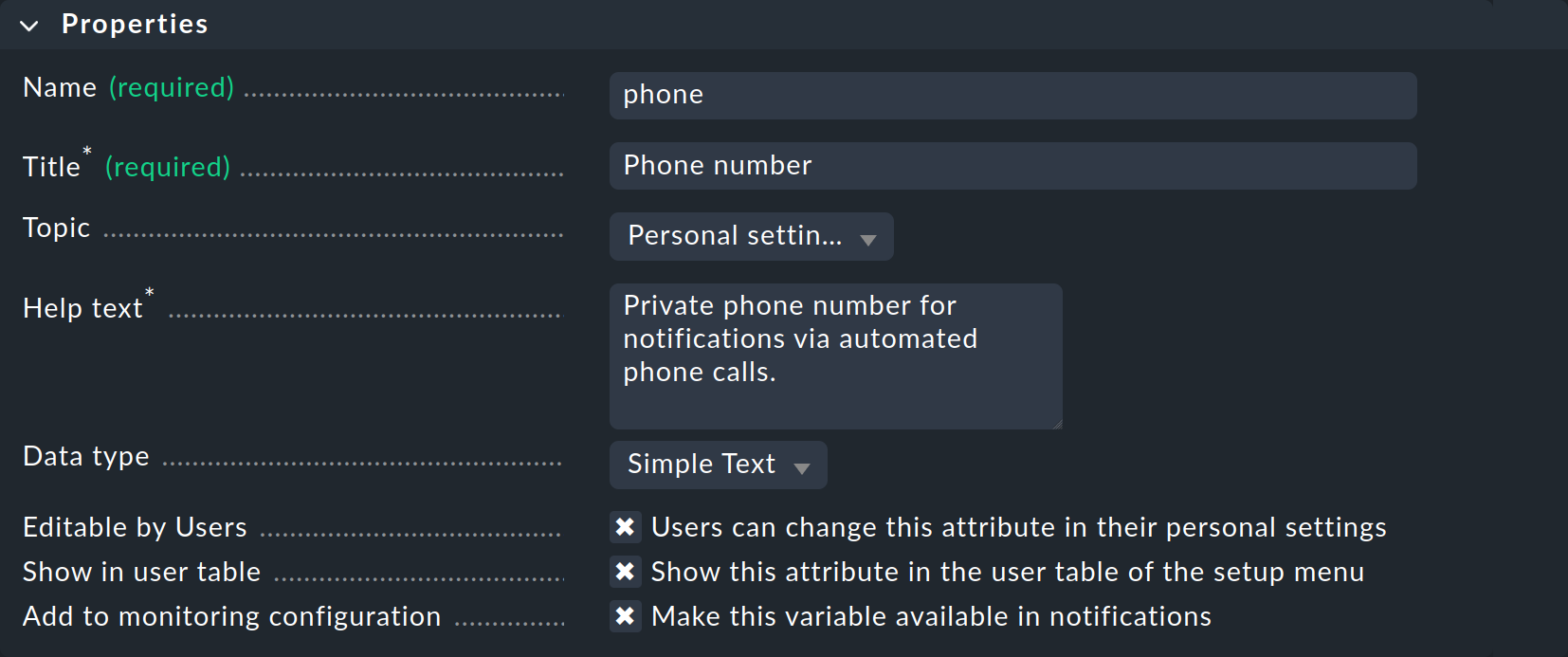Click the Title field containing 'Phone number'
Viewport: 1568px width, 657px height.
[1012, 165]
